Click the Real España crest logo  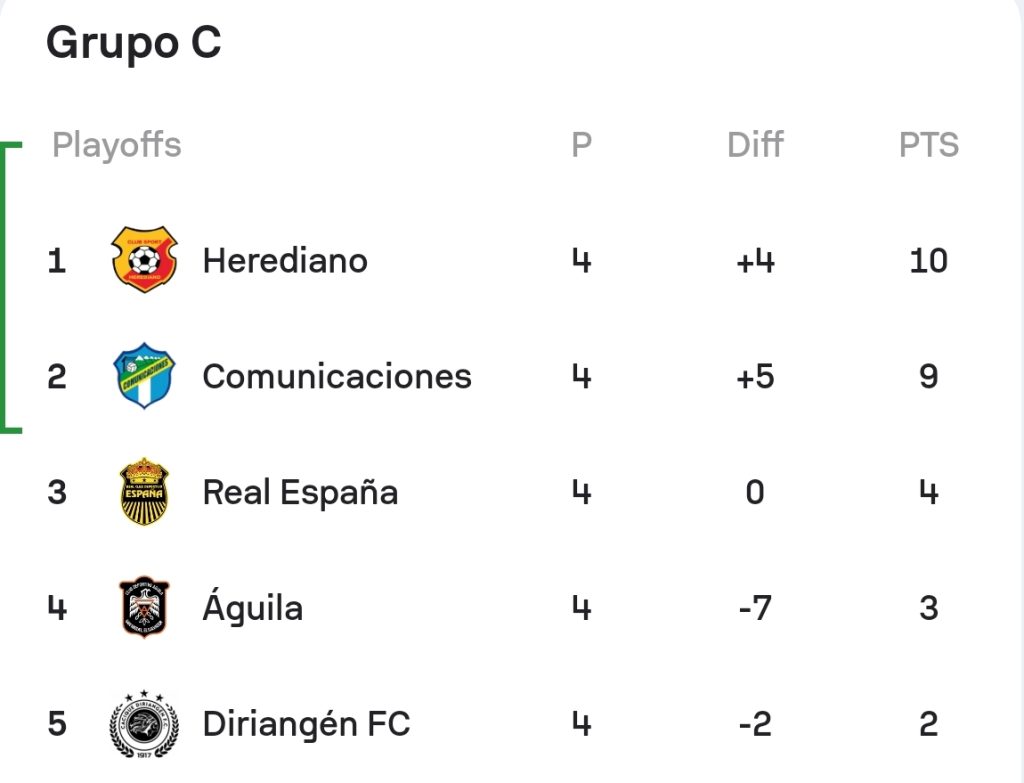coord(144,492)
